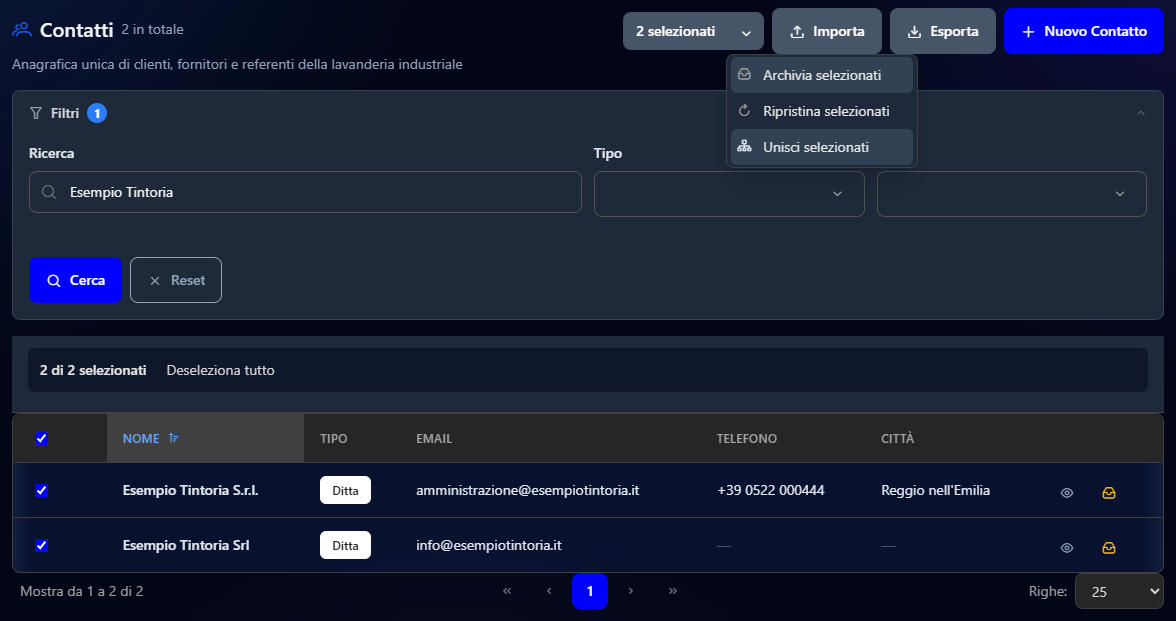
Task: Choose Archivia selezionati from the menu
Action: tap(822, 75)
